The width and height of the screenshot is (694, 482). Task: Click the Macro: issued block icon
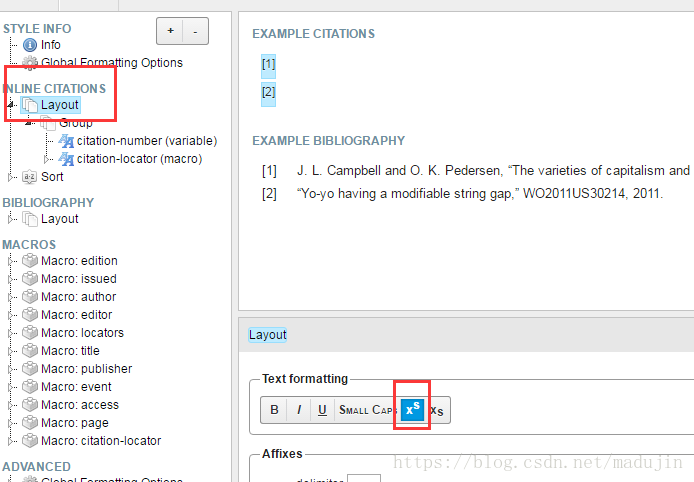tap(30, 279)
